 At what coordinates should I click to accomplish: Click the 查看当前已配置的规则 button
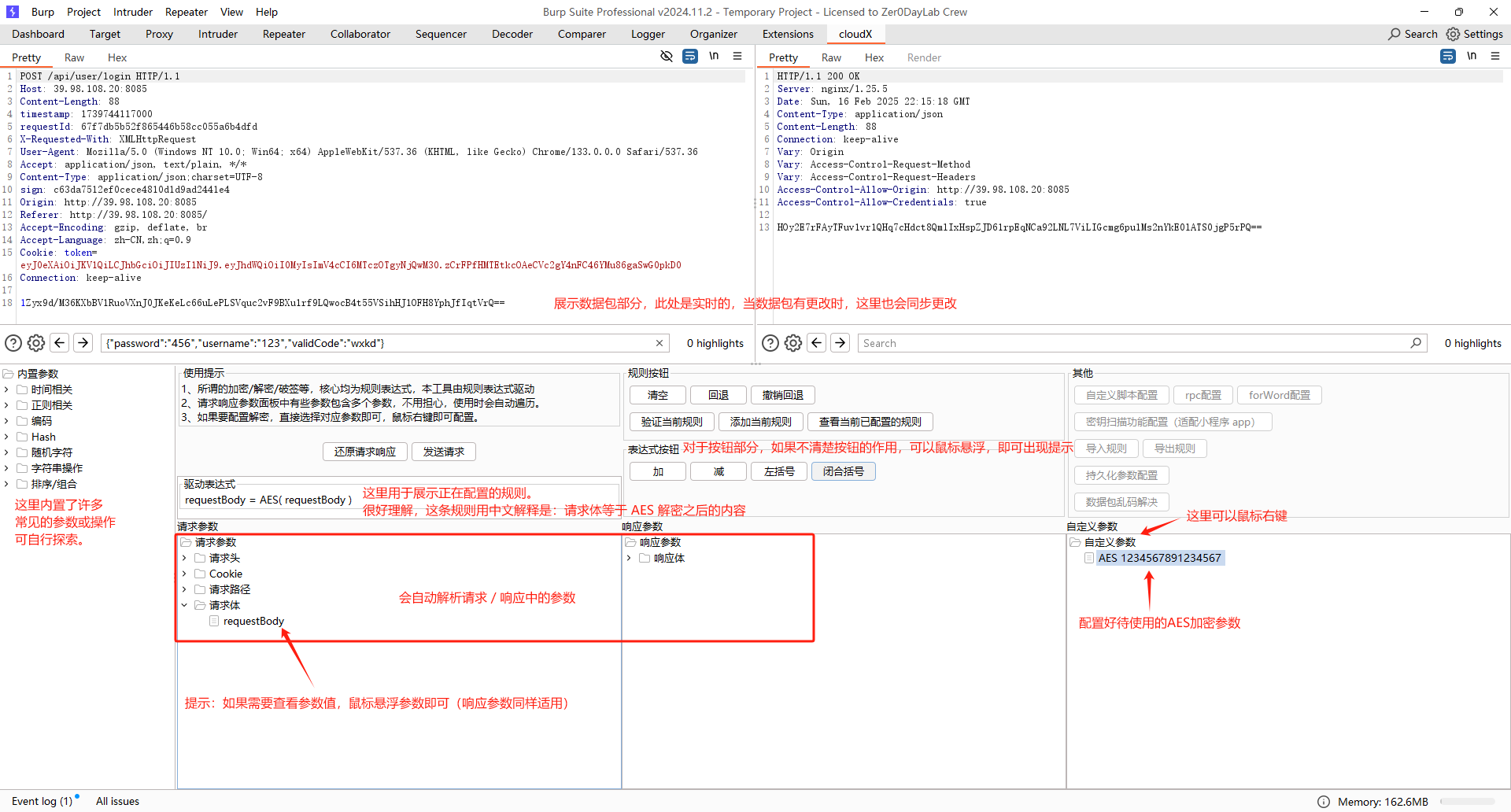[x=870, y=422]
